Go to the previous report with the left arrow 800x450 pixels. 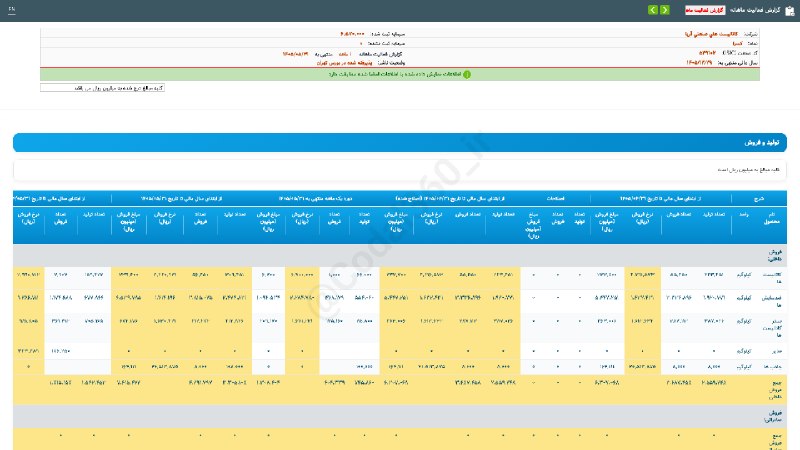pyautogui.click(x=653, y=10)
